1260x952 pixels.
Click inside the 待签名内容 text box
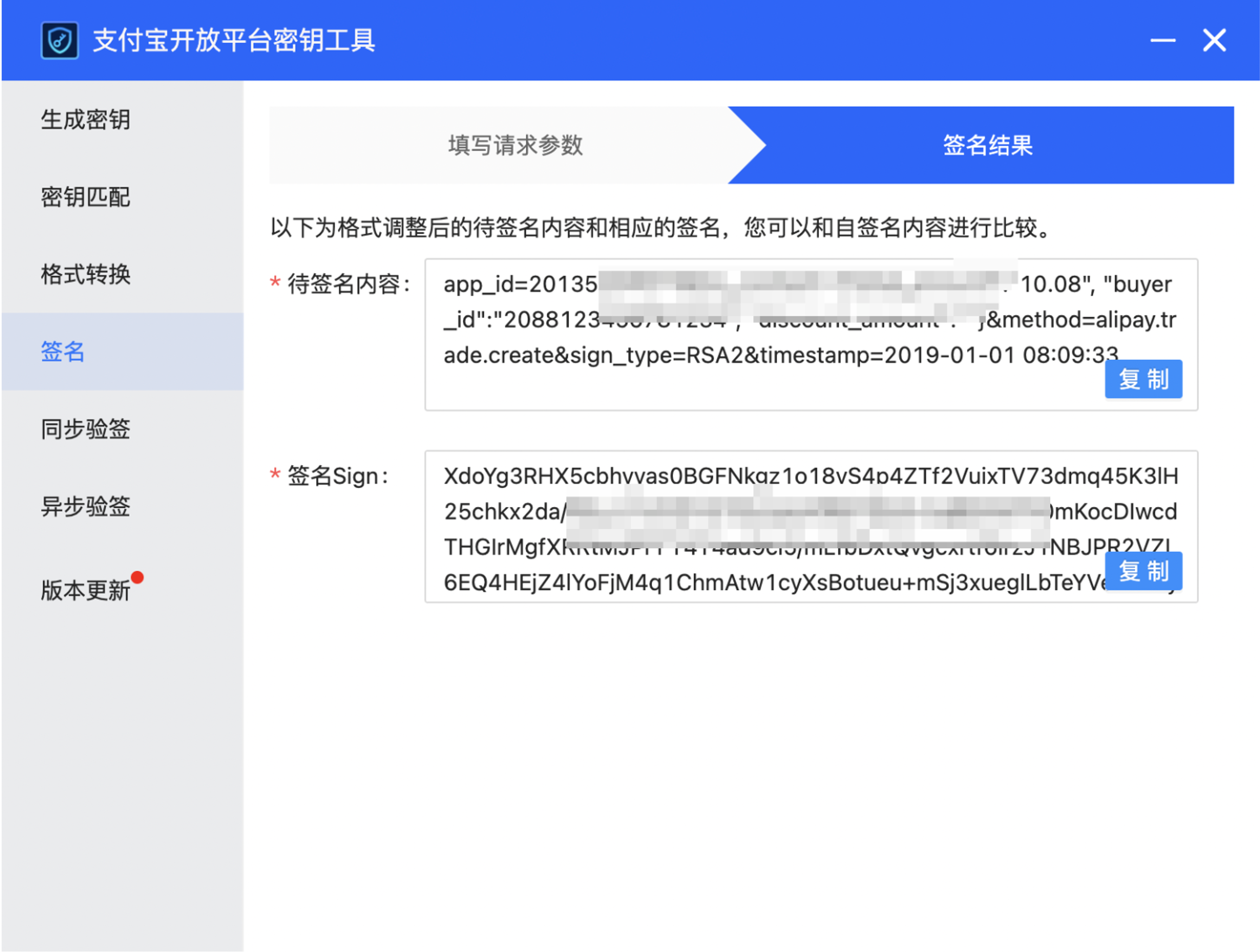pos(811,335)
